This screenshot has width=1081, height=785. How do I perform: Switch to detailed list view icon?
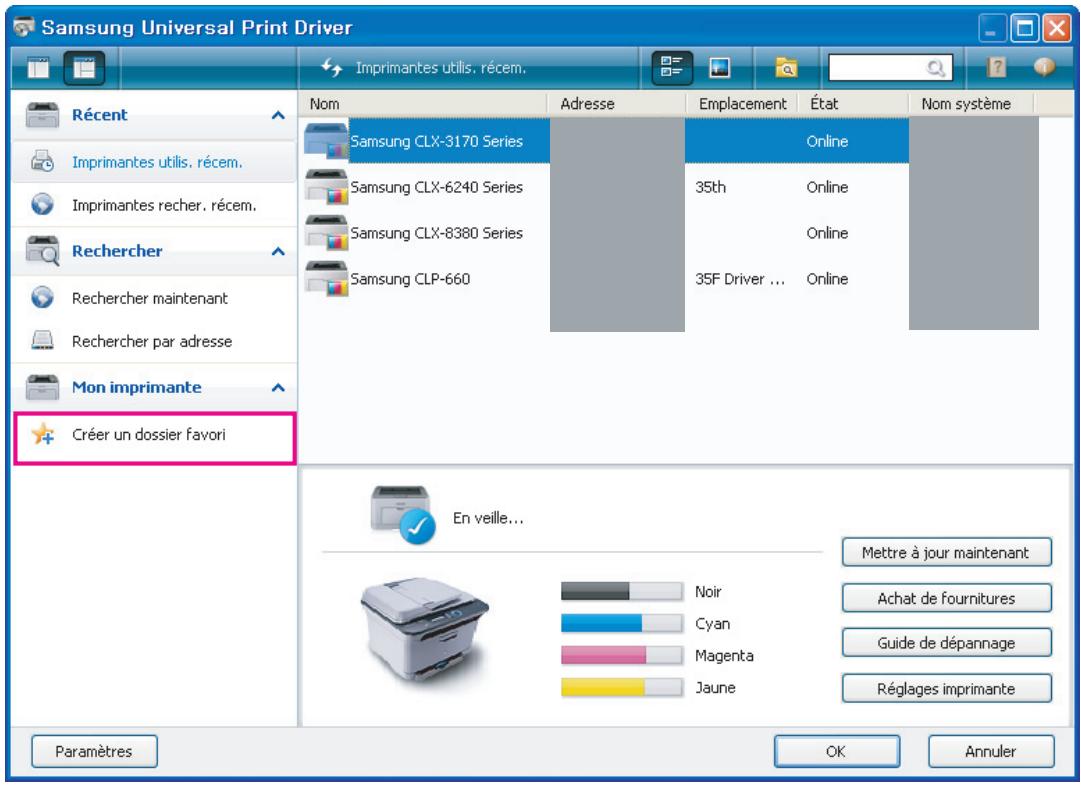tap(671, 68)
